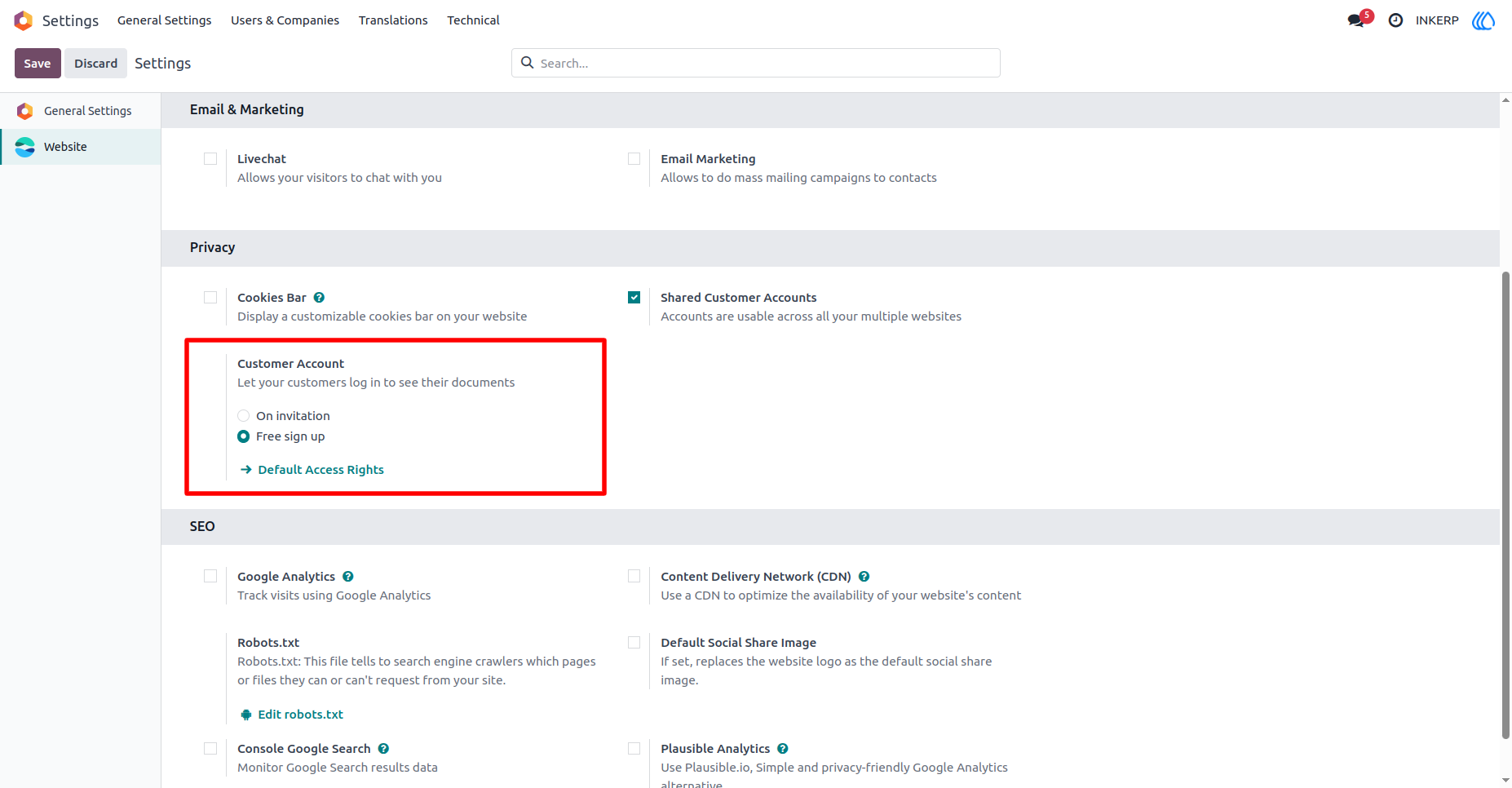Enable the Google Analytics checkbox

pos(210,577)
